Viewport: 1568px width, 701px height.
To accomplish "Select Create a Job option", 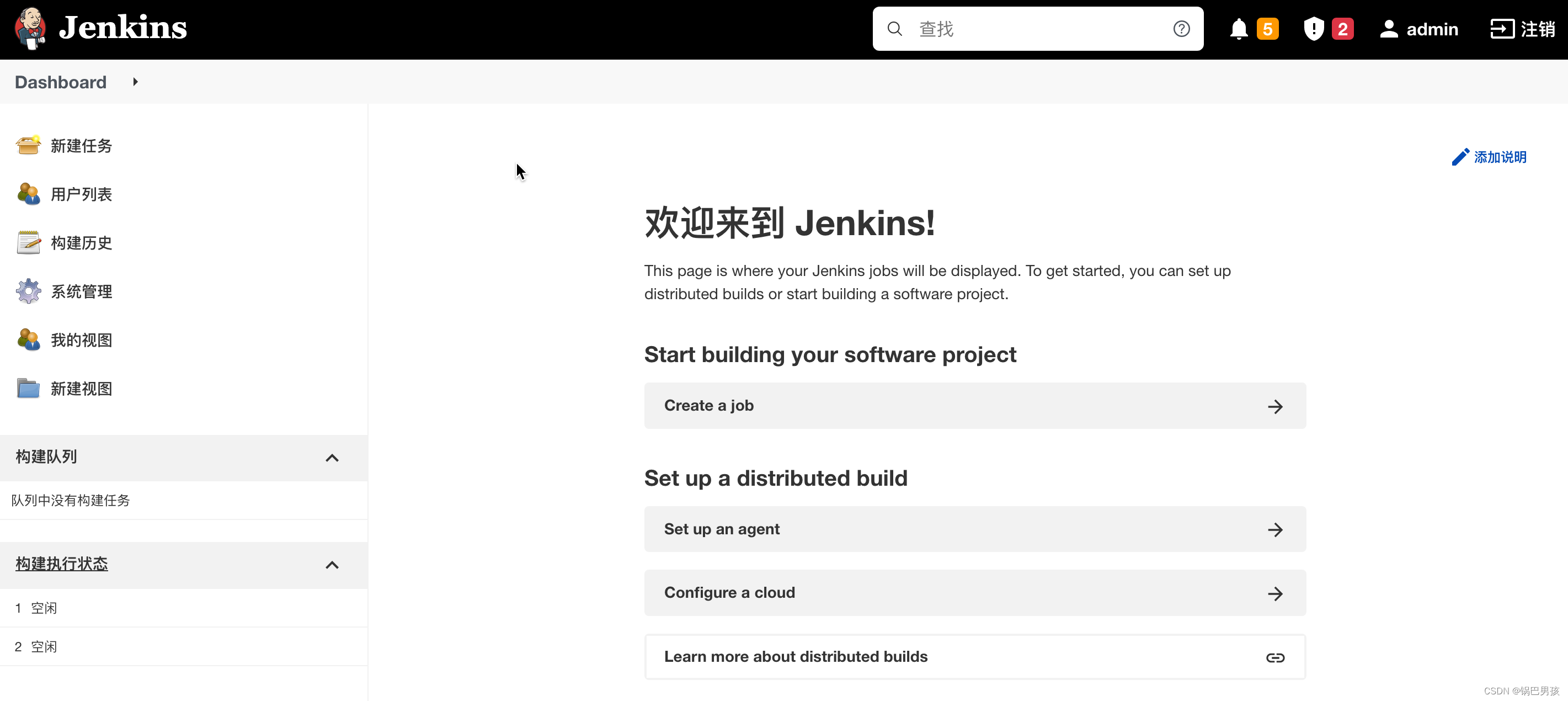I will pyautogui.click(x=975, y=406).
